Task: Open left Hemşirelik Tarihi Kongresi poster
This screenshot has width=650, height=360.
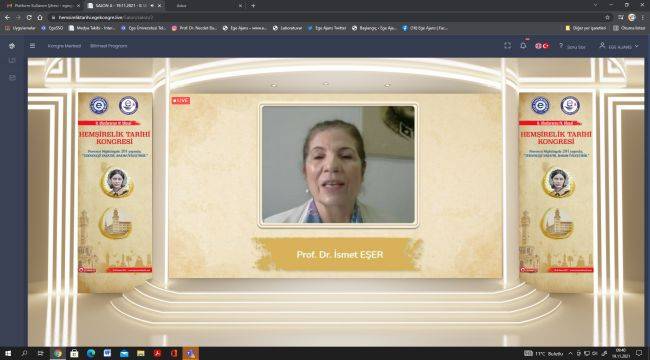Action: click(115, 193)
